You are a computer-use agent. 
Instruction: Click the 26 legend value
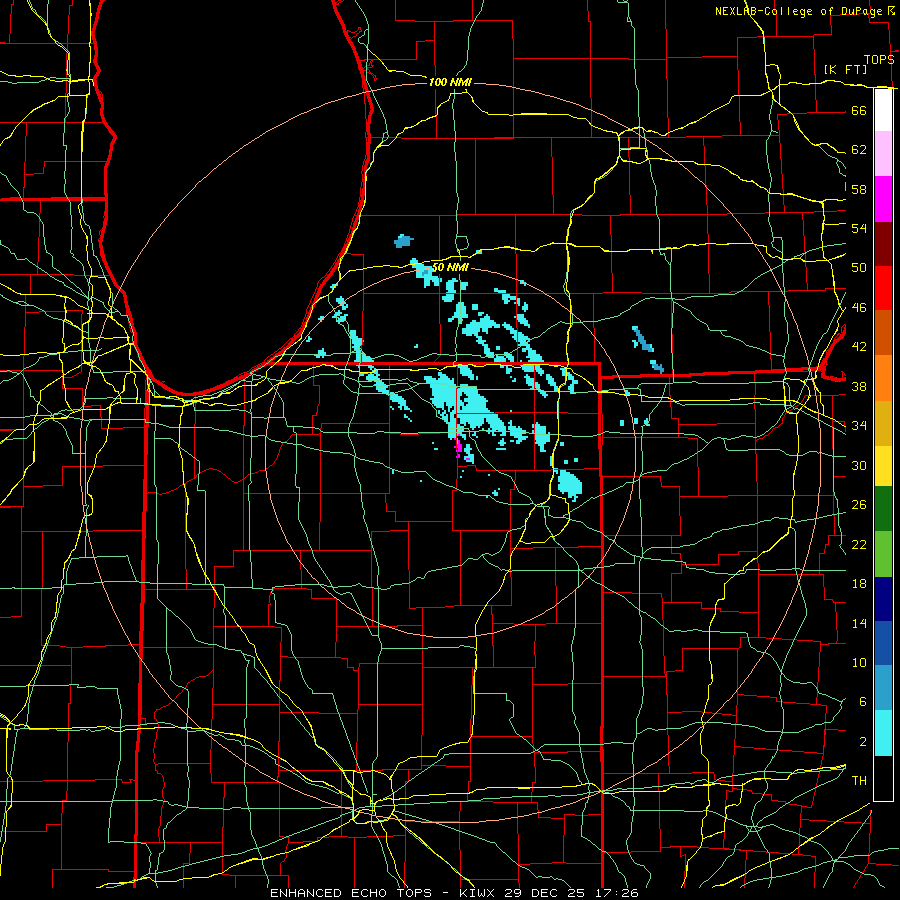pyautogui.click(x=859, y=505)
